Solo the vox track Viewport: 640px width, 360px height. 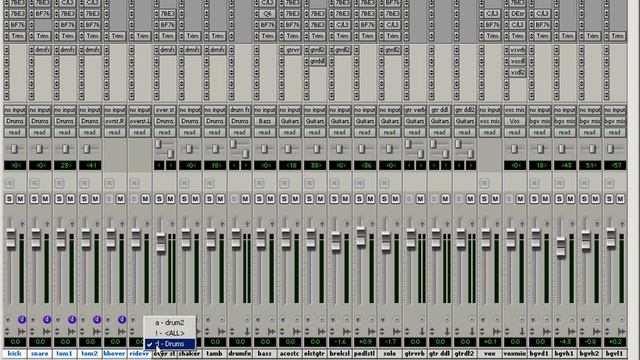484,199
